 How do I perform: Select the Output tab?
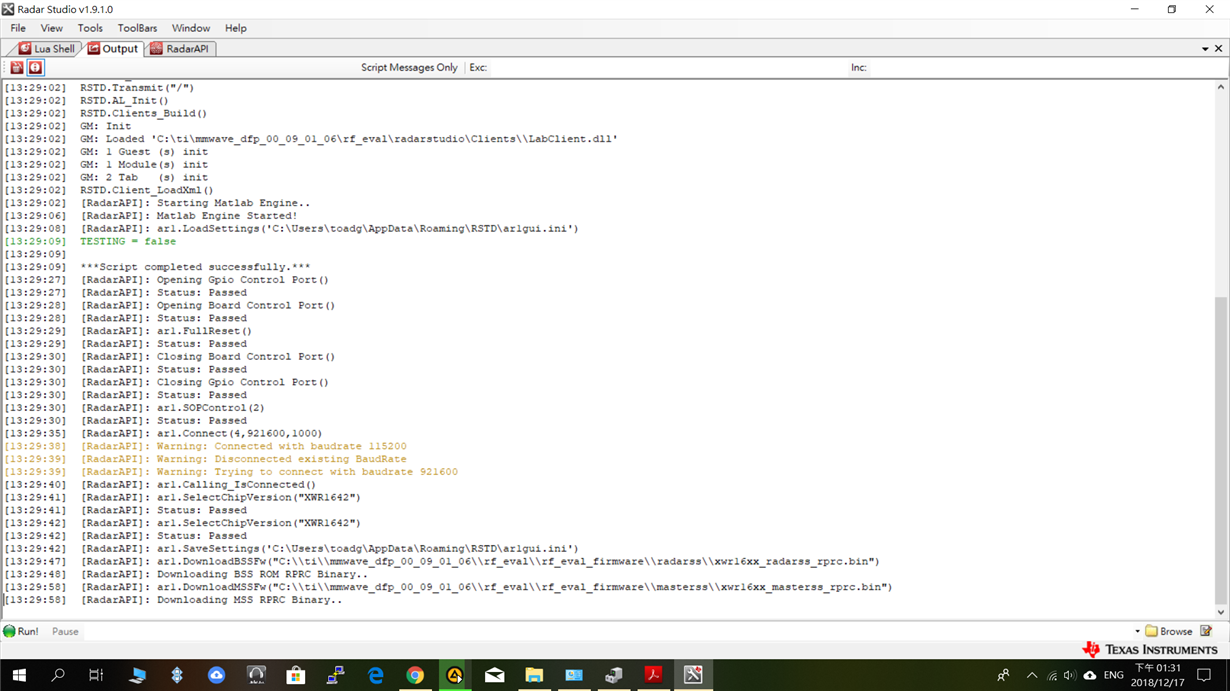click(x=112, y=48)
